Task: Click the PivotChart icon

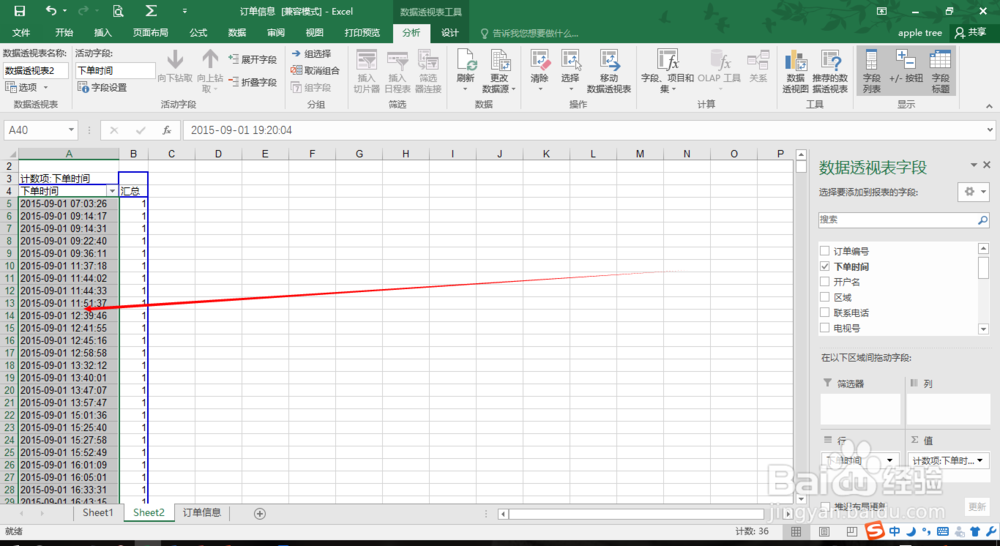Action: pos(795,61)
